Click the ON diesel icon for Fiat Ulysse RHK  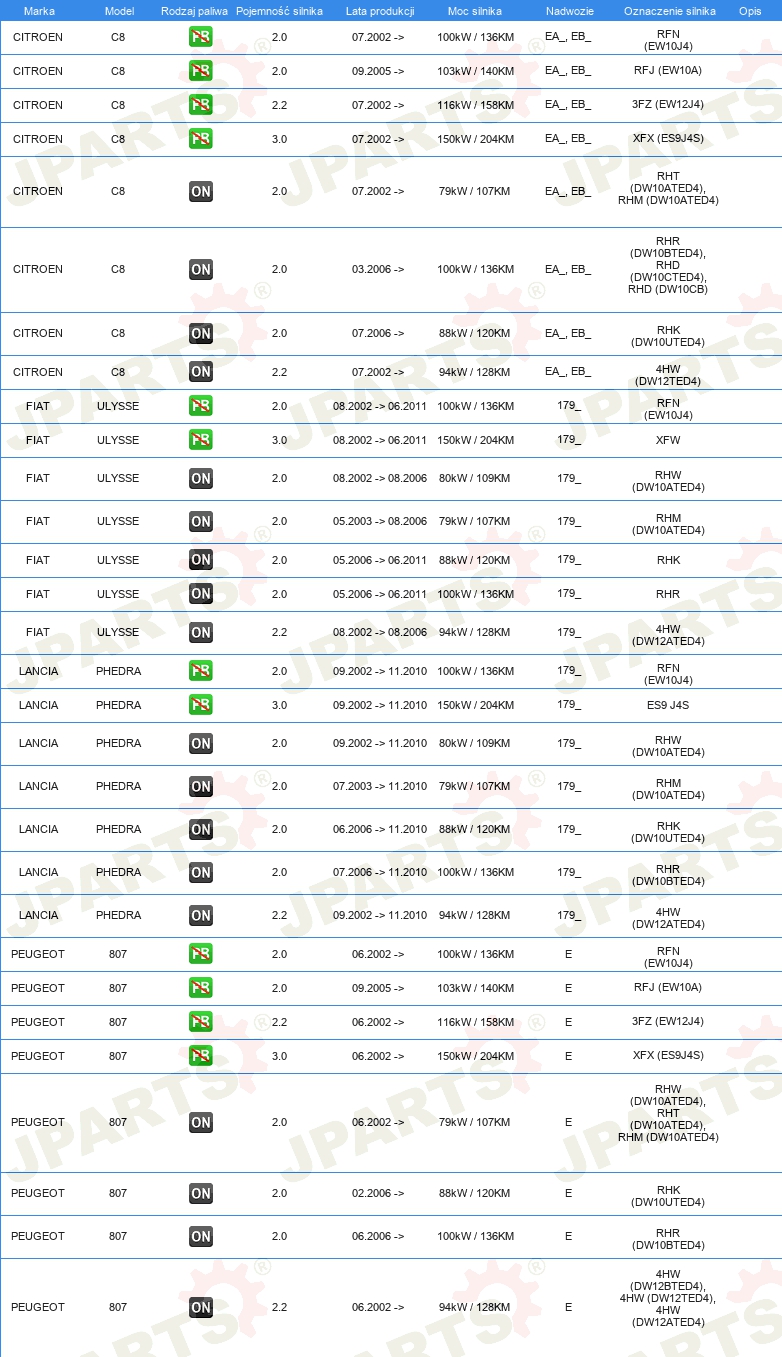201,560
